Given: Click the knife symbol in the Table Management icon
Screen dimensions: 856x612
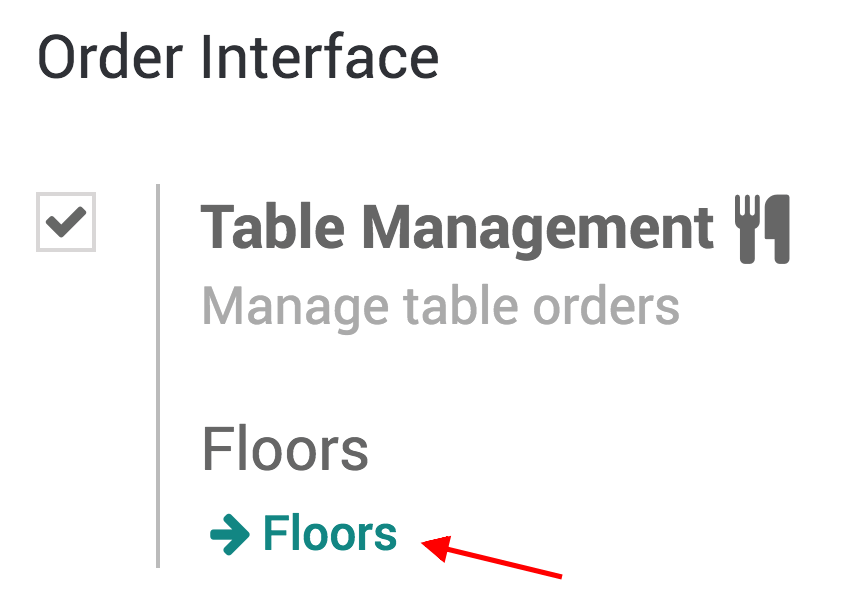Looking at the screenshot, I should [775, 228].
